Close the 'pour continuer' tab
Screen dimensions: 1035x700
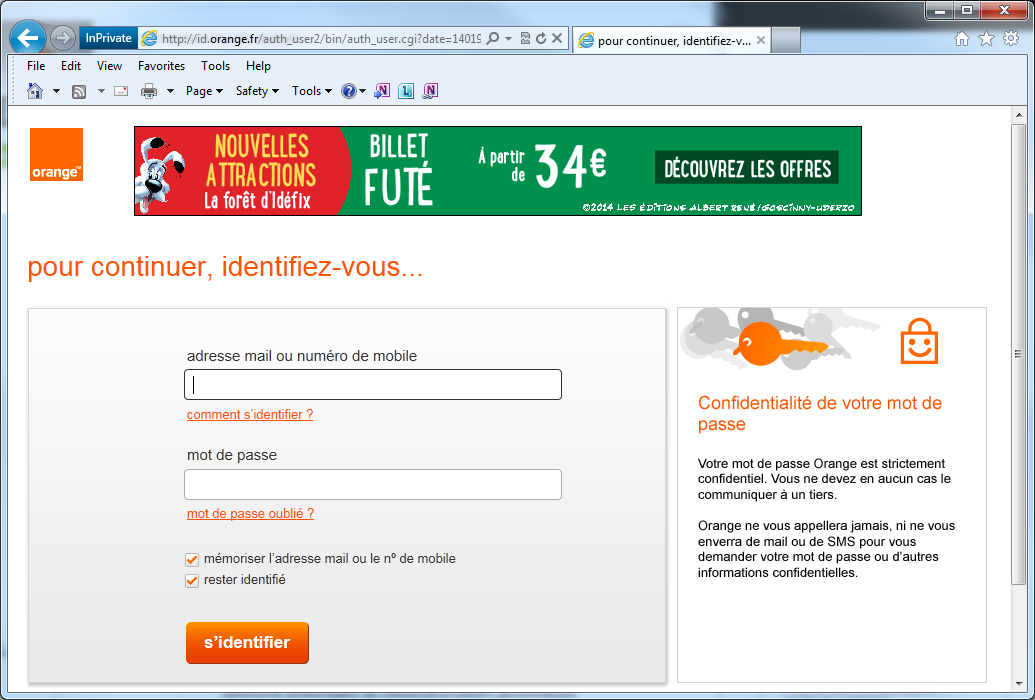tap(760, 40)
